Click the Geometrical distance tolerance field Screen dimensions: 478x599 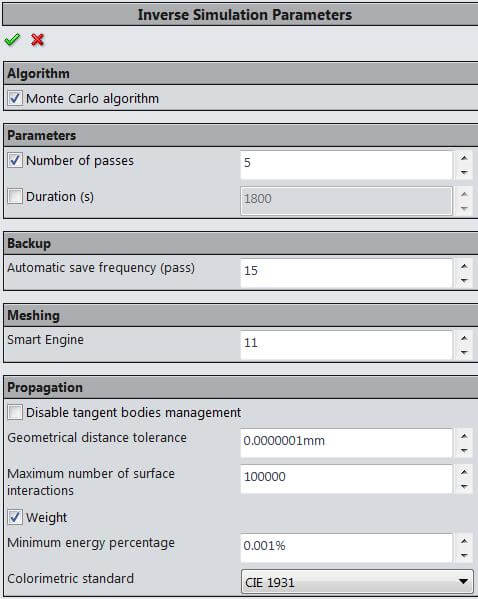pos(346,443)
